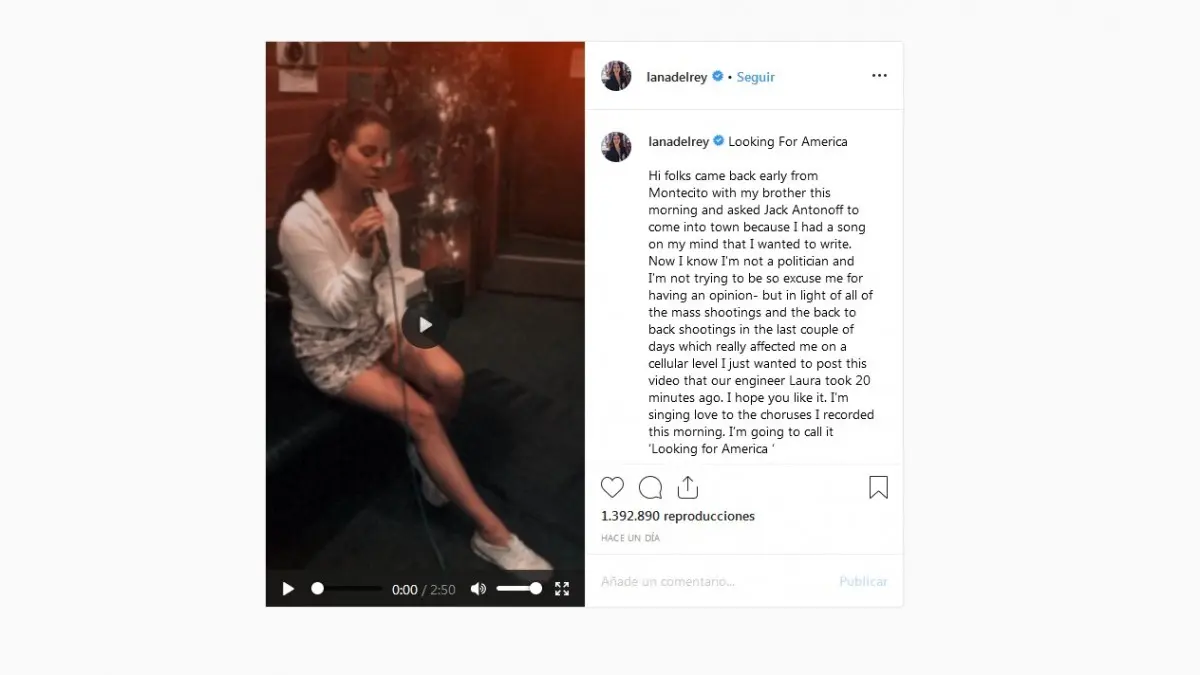
Task: Play the video with the center play button
Action: point(425,324)
